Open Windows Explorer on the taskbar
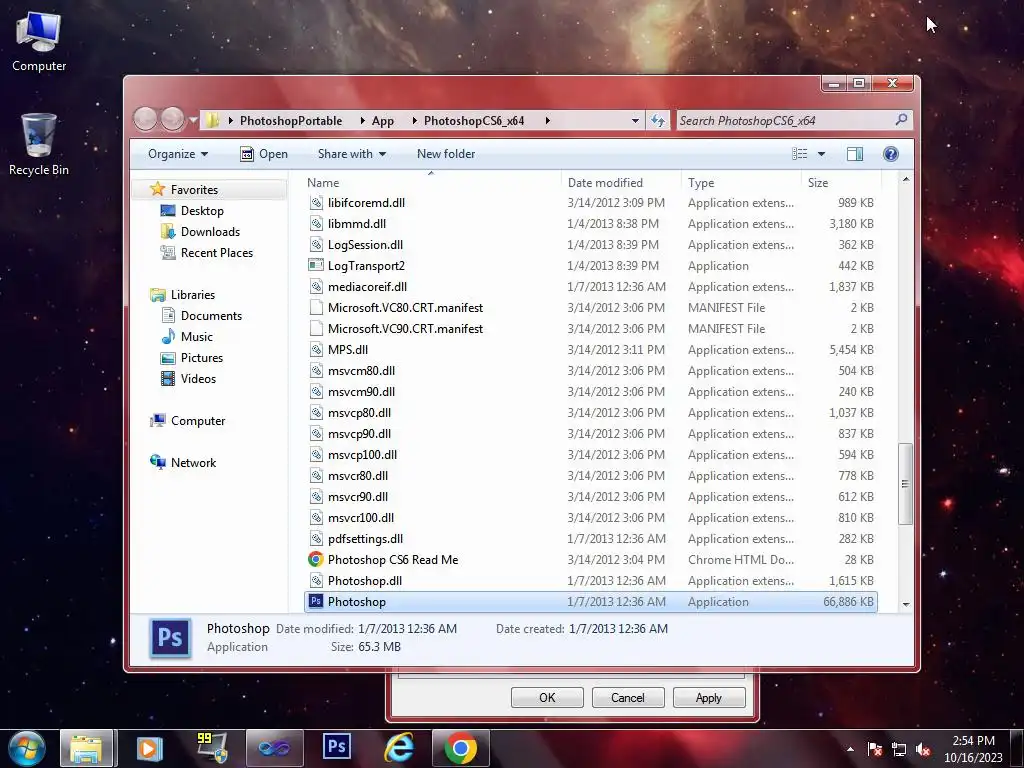The width and height of the screenshot is (1024, 768). pyautogui.click(x=87, y=748)
